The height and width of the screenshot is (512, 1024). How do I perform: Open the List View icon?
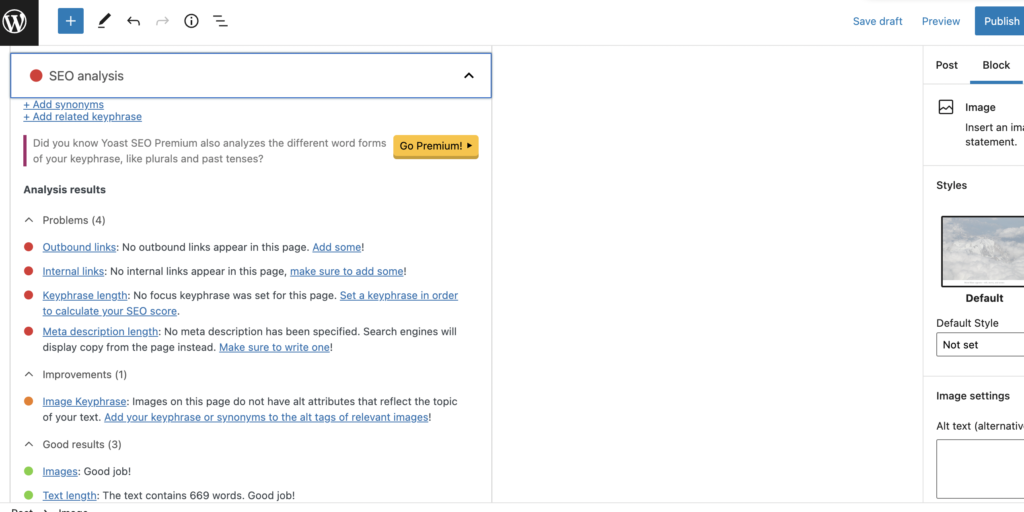click(x=220, y=21)
